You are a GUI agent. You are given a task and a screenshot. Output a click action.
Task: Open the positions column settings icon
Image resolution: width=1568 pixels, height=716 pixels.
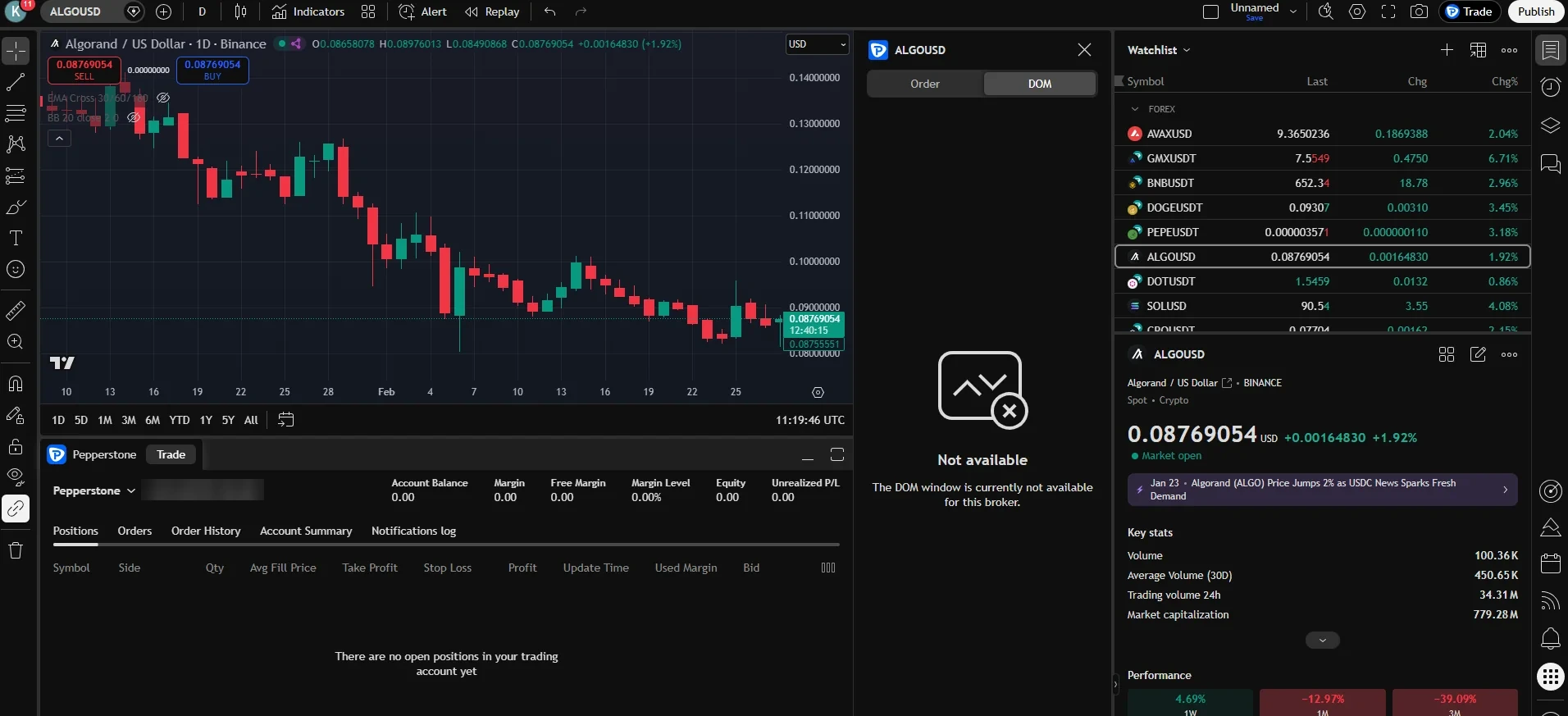coord(828,568)
